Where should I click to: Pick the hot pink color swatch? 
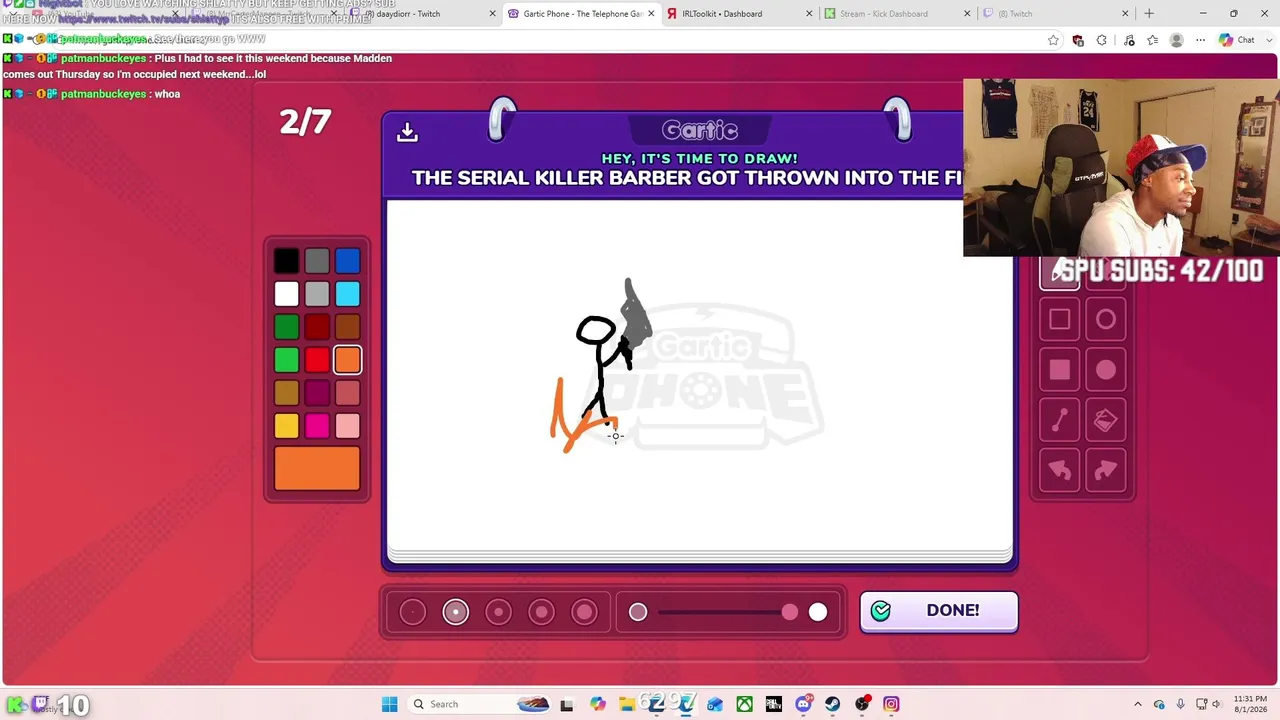coord(317,426)
